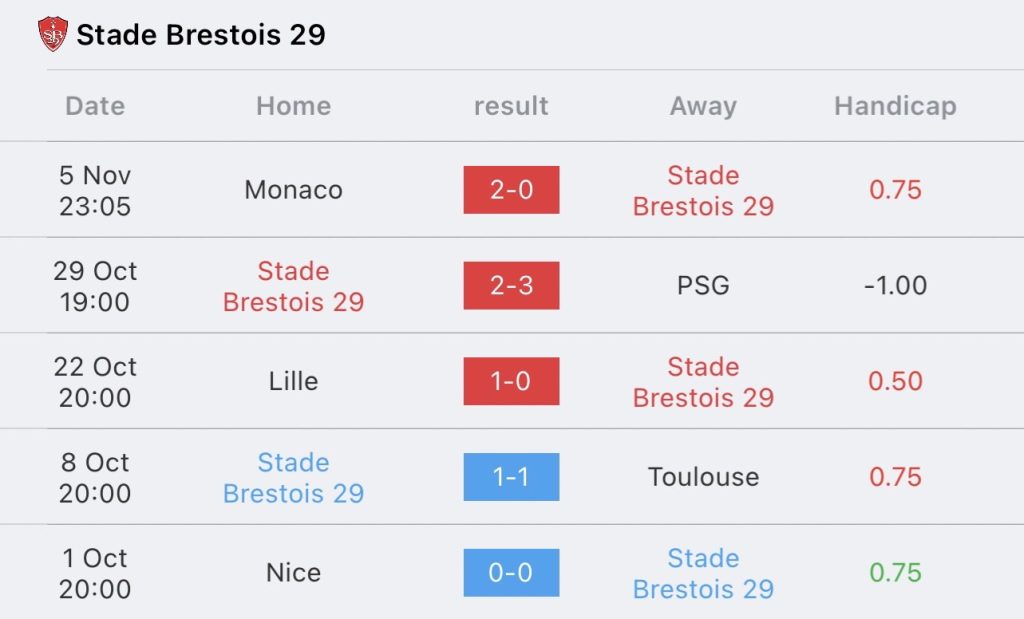Viewport: 1024px width, 619px height.
Task: Open the red 2-3 result badge
Action: pos(511,285)
